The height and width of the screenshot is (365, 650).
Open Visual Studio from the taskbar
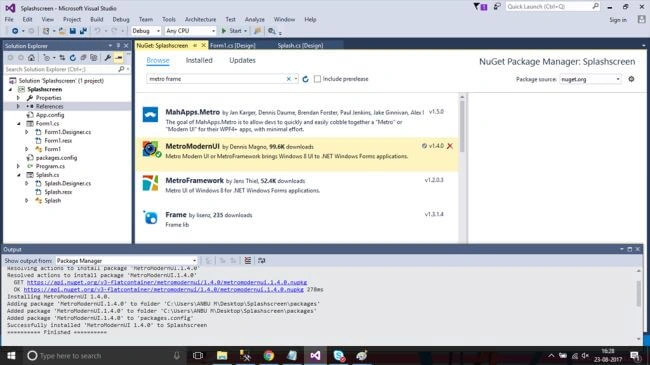[x=315, y=355]
